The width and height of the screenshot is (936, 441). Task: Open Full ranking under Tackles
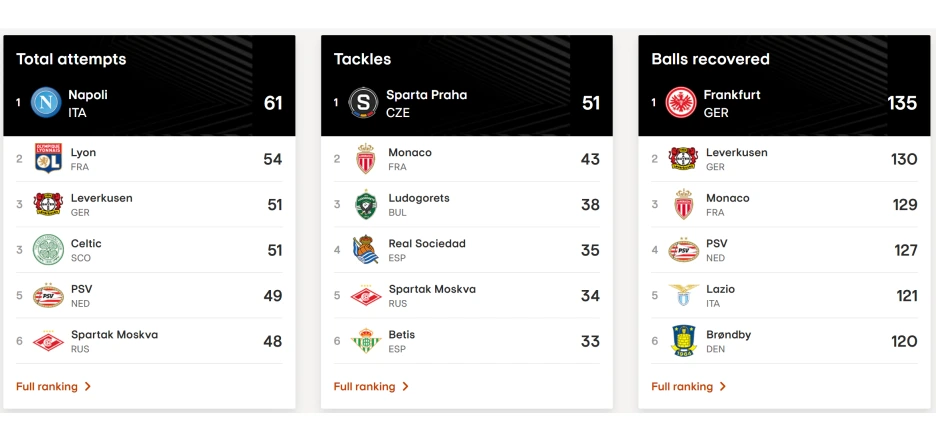pyautogui.click(x=364, y=387)
